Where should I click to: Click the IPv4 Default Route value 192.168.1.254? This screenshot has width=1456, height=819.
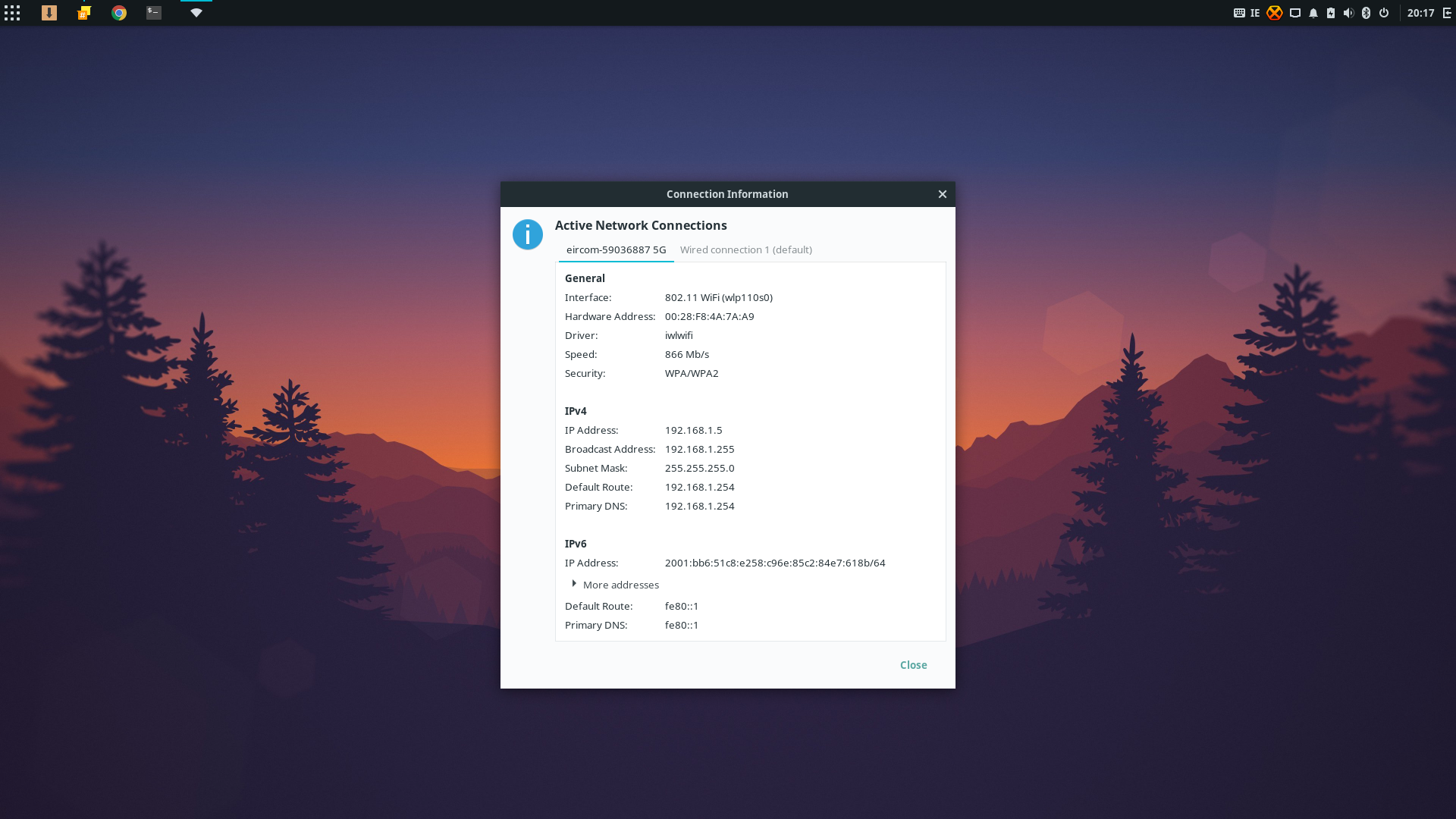pos(700,487)
